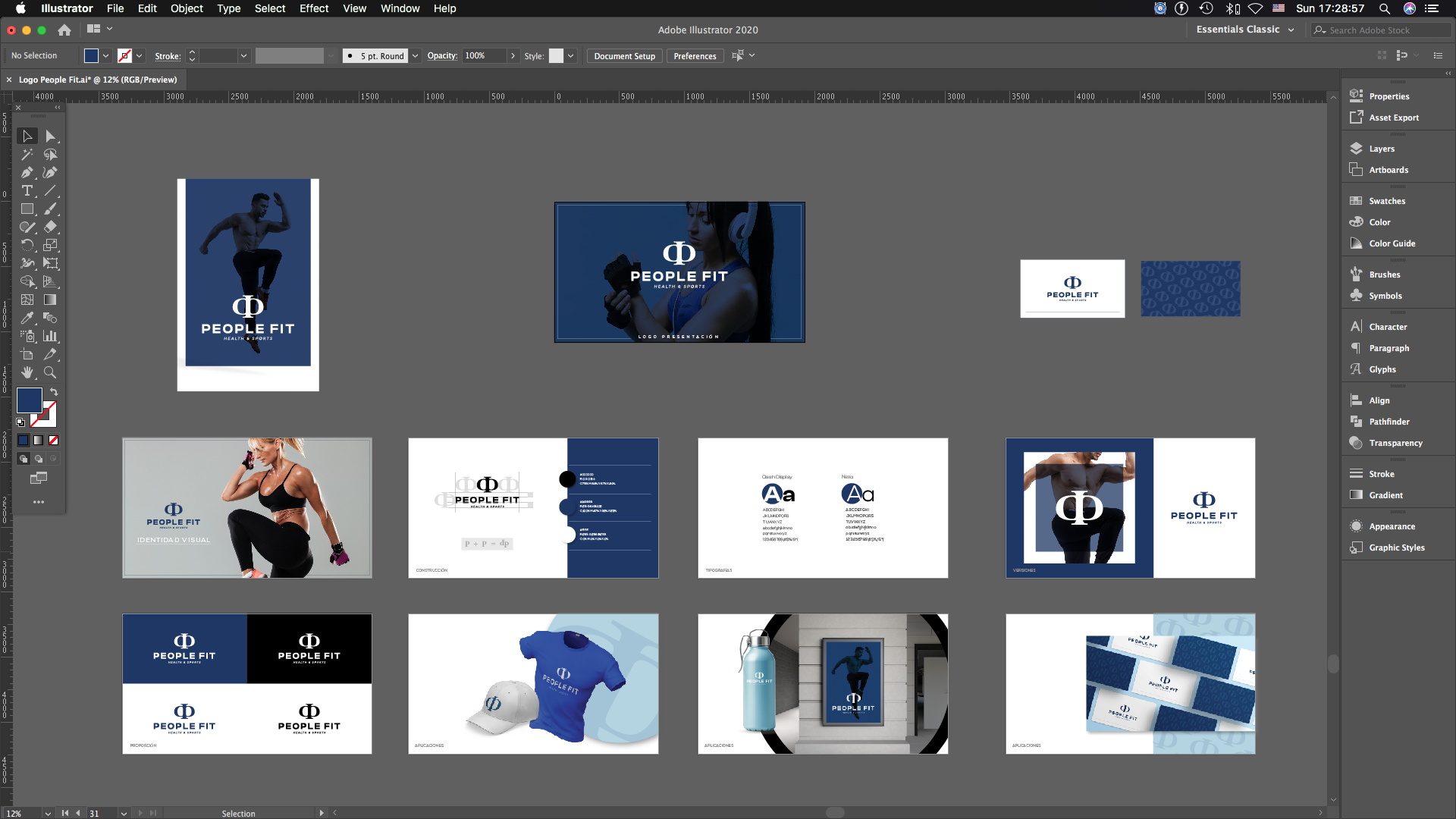The width and height of the screenshot is (1456, 819).
Task: Open the Pathfinder panel
Action: (1389, 422)
